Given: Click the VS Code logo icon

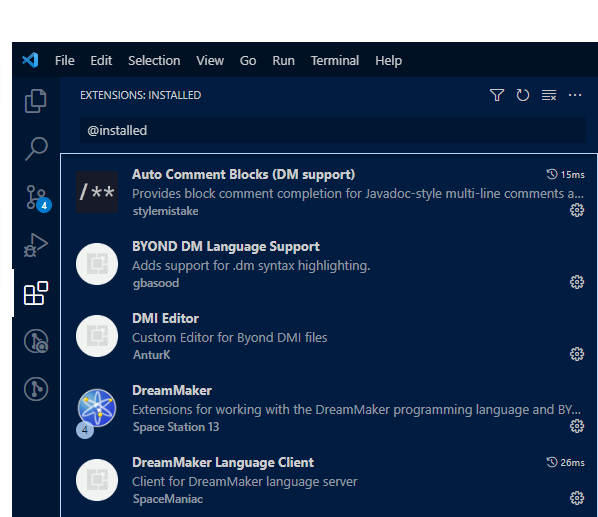Looking at the screenshot, I should click(x=30, y=60).
